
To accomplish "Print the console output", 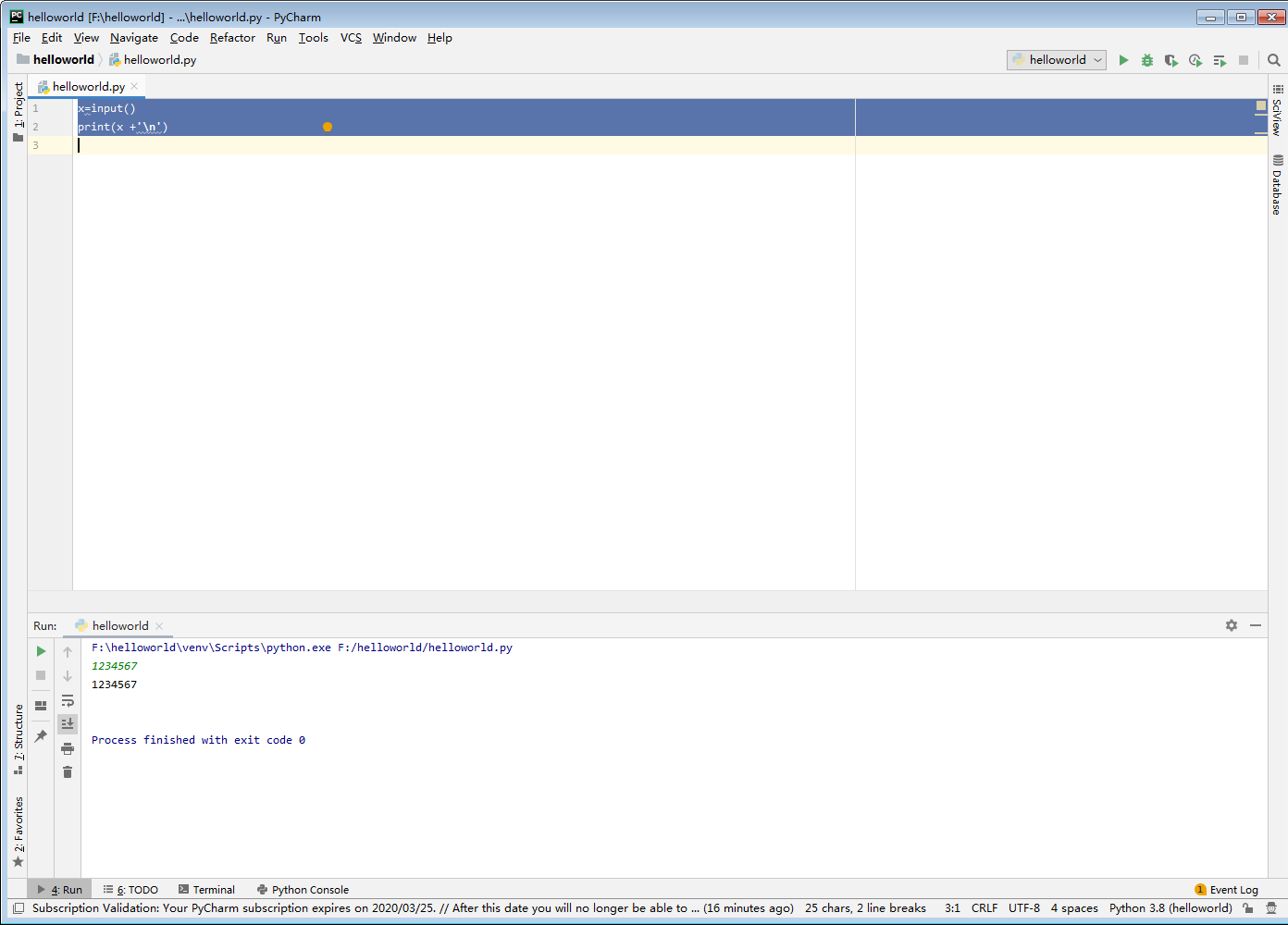I will coord(68,748).
